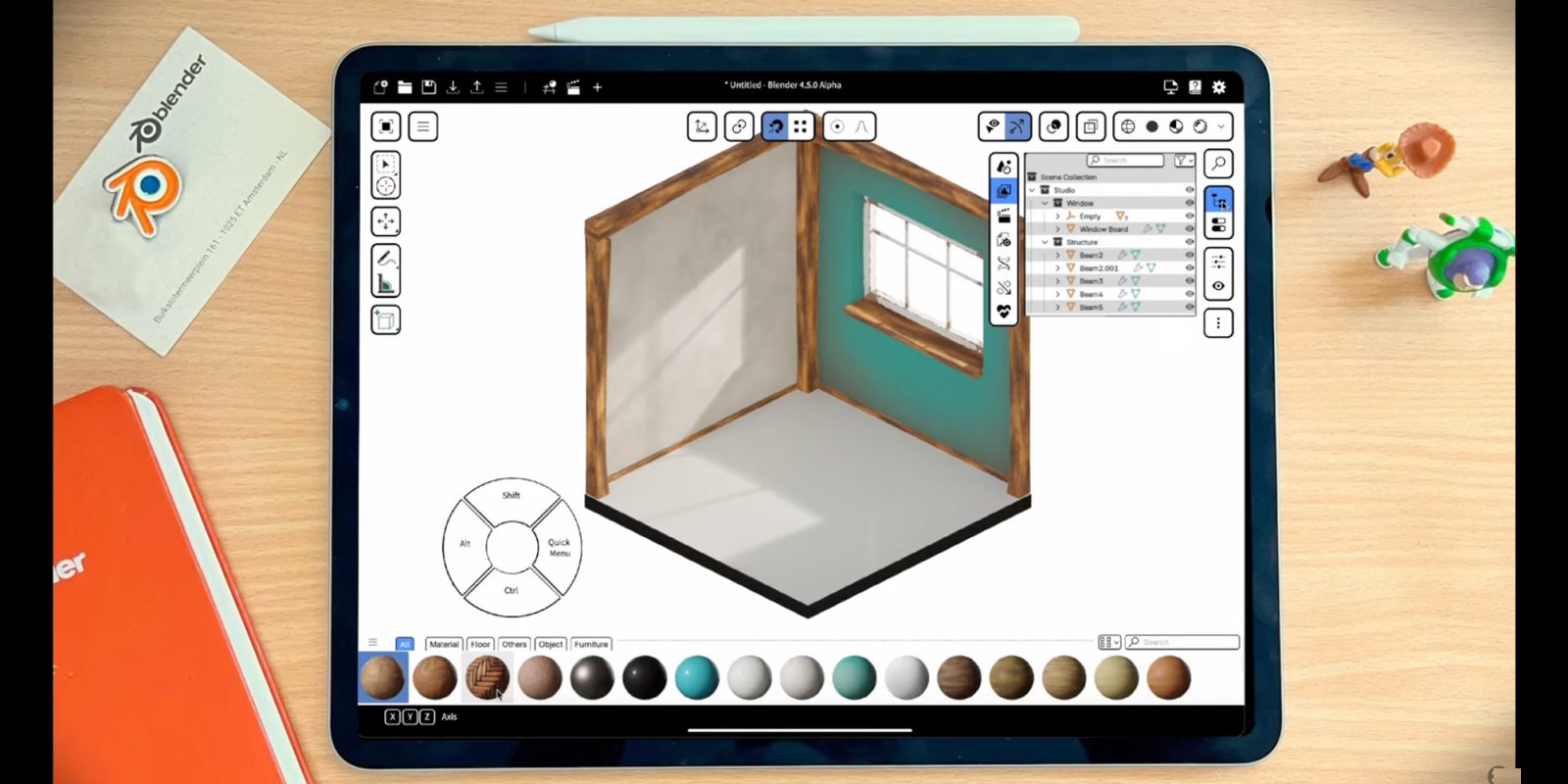Expand the Window Board tree item

click(x=1057, y=229)
